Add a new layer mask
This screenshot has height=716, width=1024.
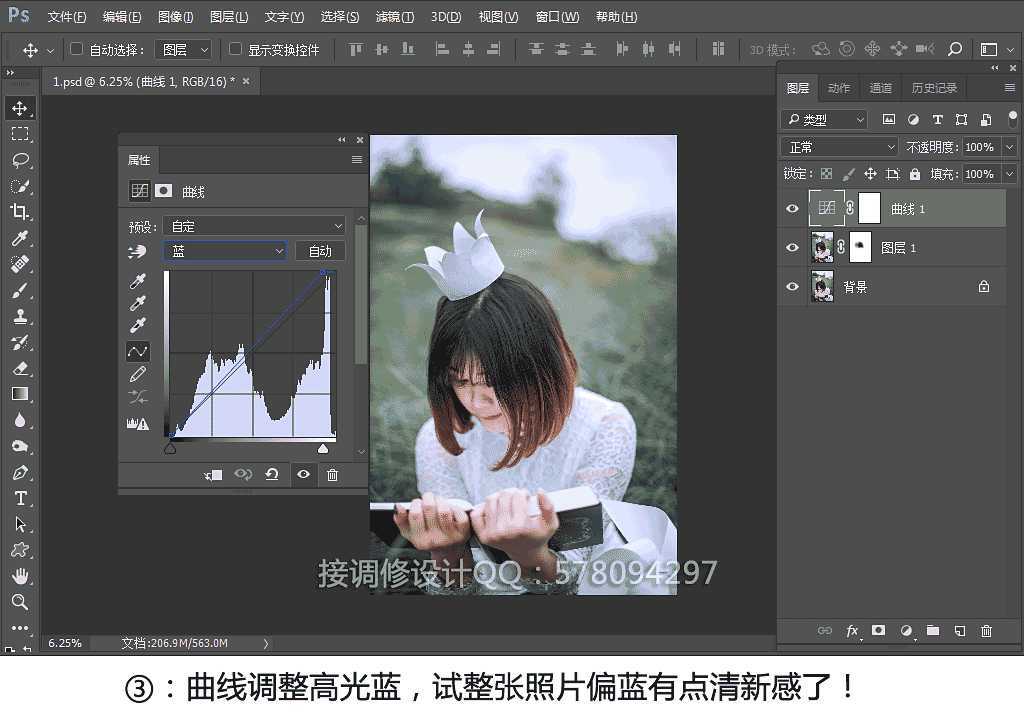point(879,631)
